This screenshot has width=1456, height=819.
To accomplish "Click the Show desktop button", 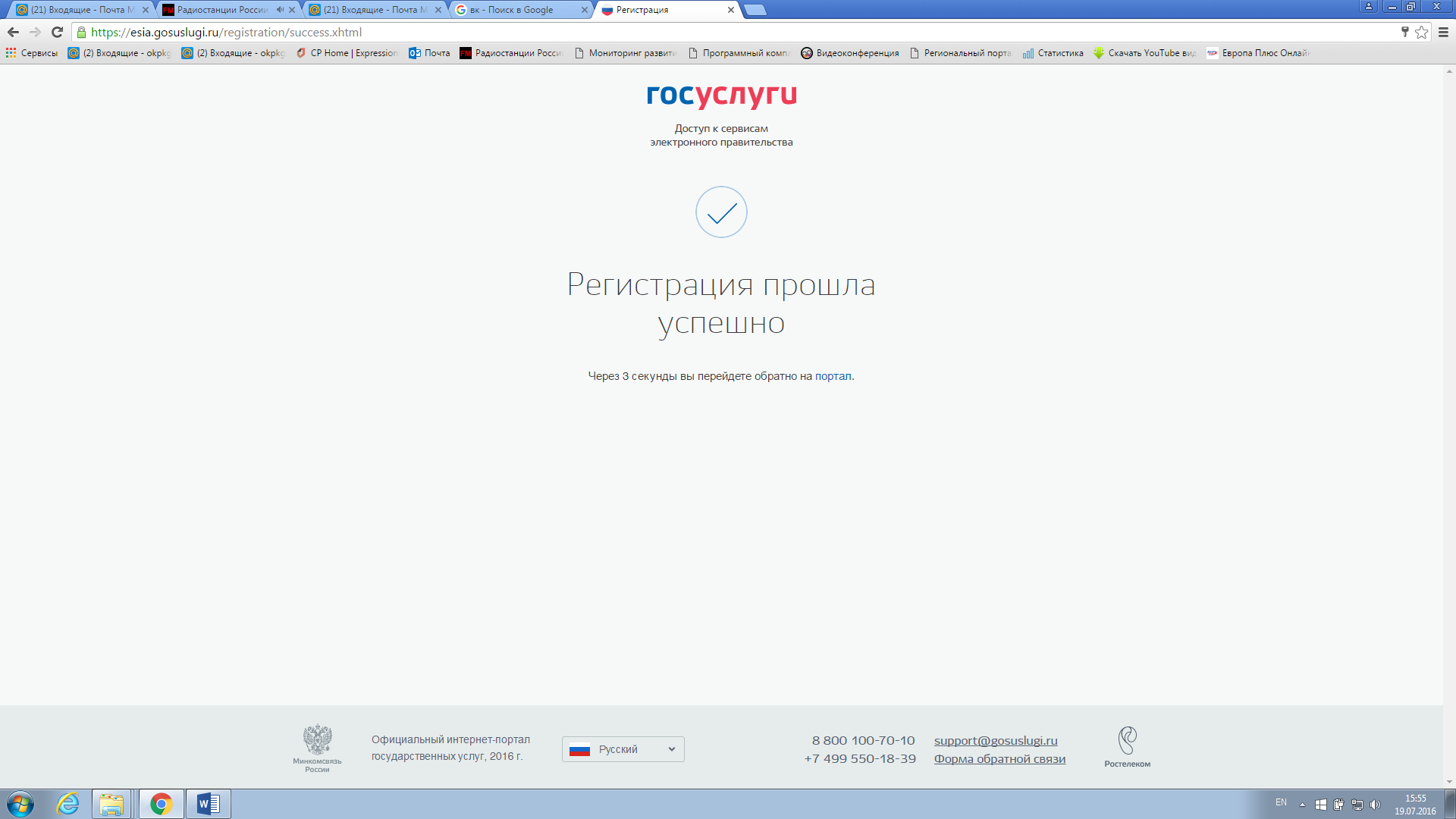I will click(x=1450, y=804).
